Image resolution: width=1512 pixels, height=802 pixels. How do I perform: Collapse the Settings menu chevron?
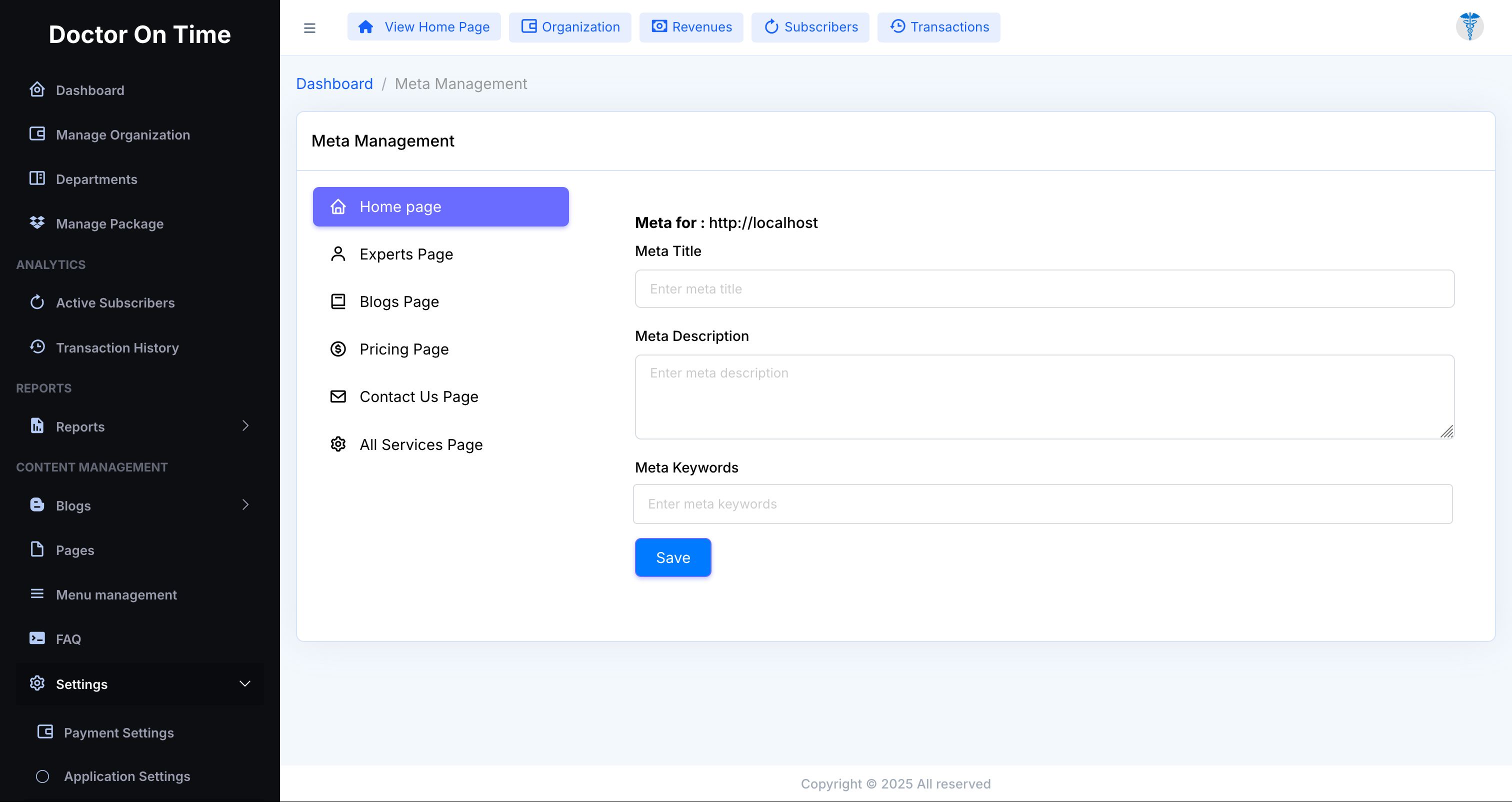point(245,683)
